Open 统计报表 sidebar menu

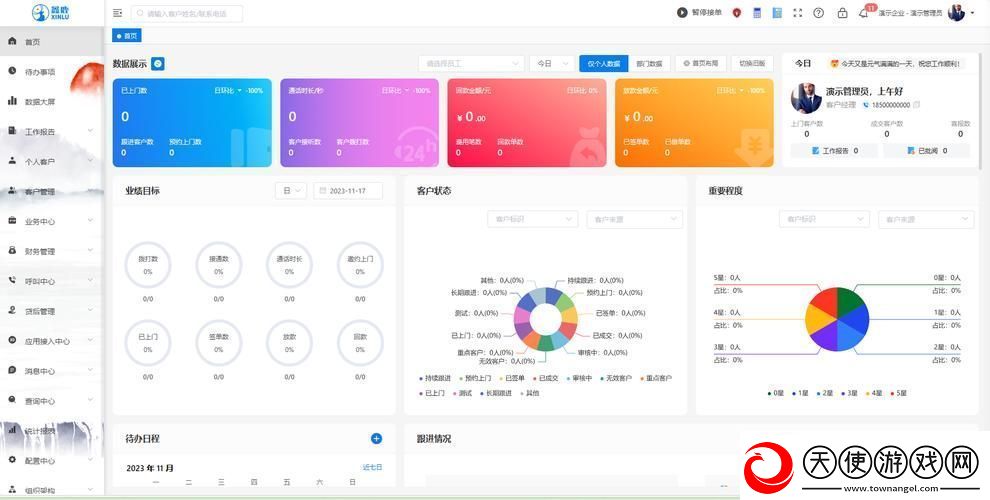tap(52, 431)
